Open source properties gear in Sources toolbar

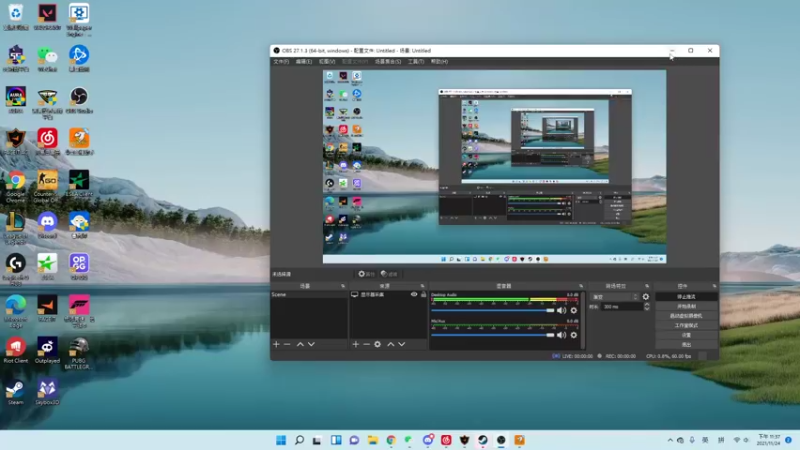pos(378,344)
